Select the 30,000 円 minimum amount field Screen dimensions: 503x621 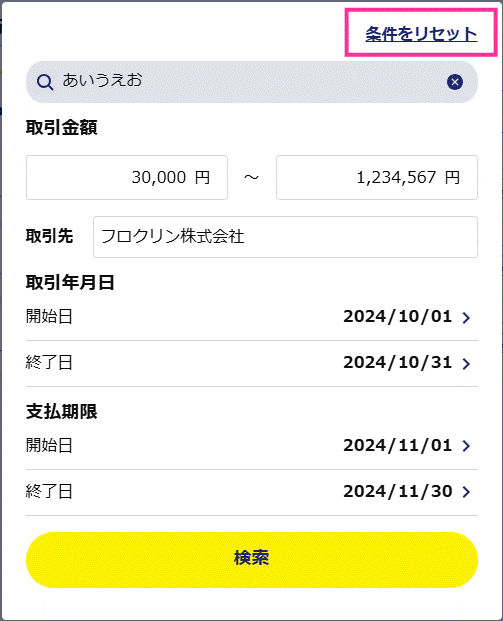(x=127, y=177)
